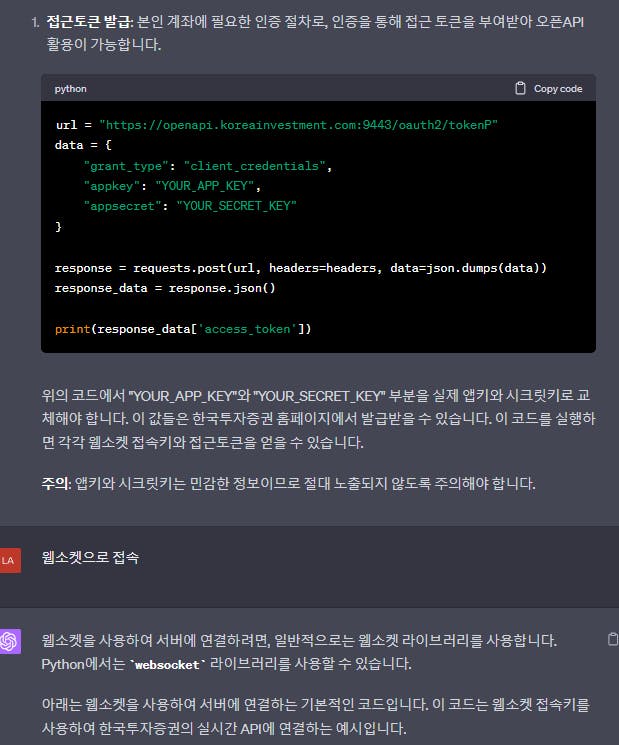Click the "client_credentials" string

pyautogui.click(x=255, y=166)
